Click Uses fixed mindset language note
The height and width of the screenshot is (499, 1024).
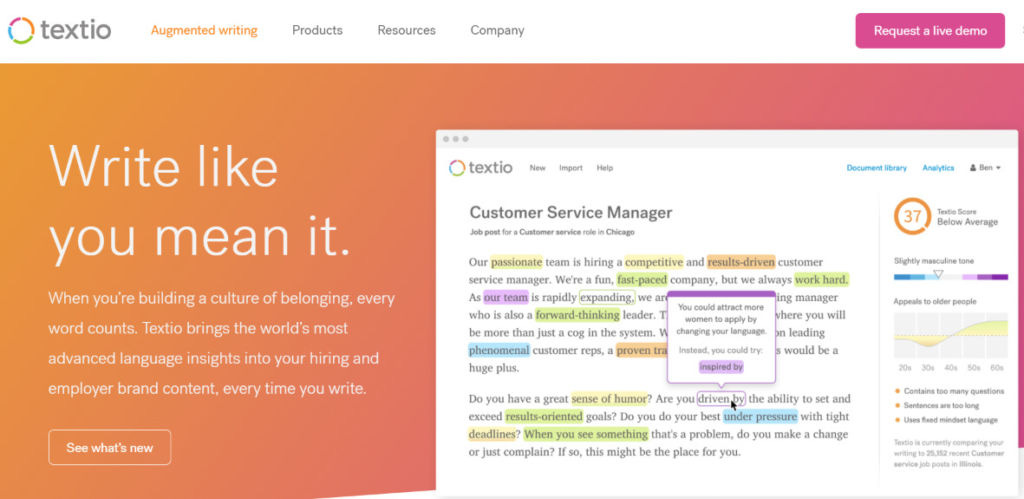(x=946, y=419)
